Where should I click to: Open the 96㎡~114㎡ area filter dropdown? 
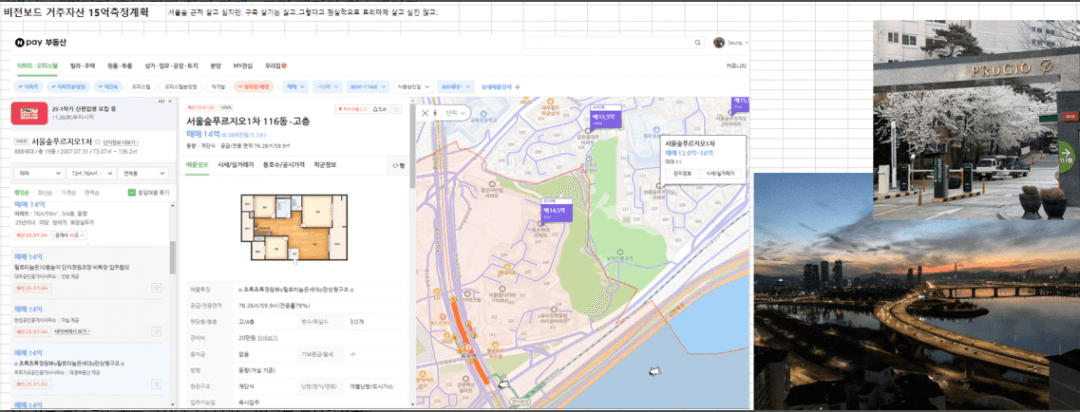coord(366,87)
